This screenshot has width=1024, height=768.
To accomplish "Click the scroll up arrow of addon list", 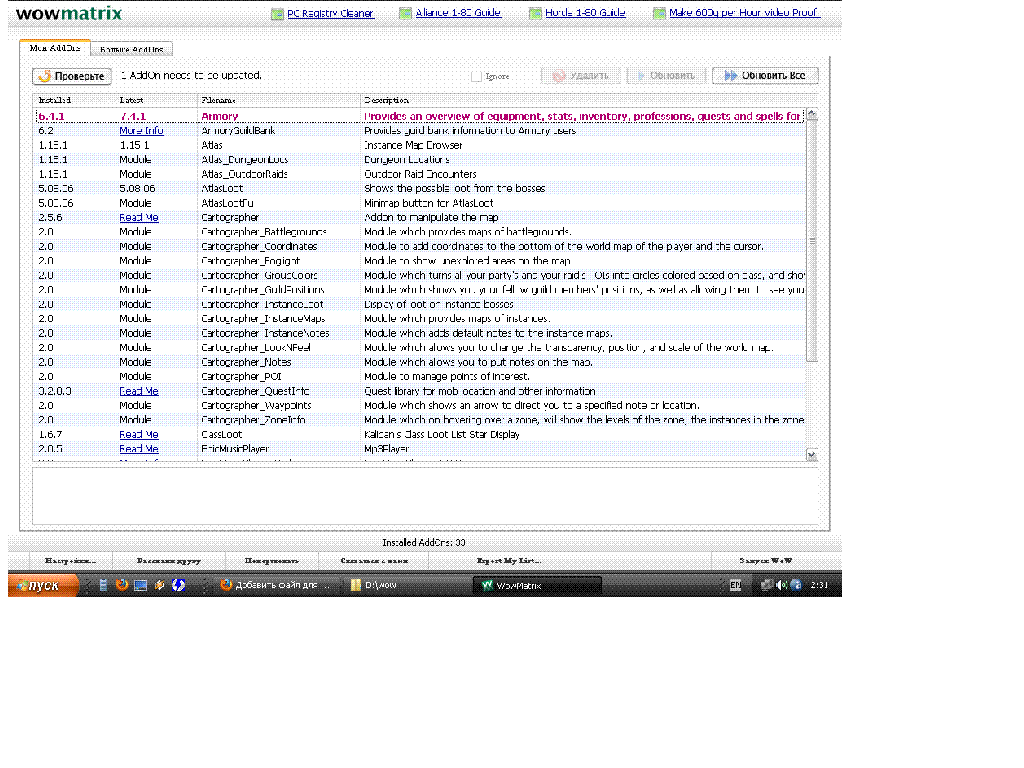I will tap(812, 114).
